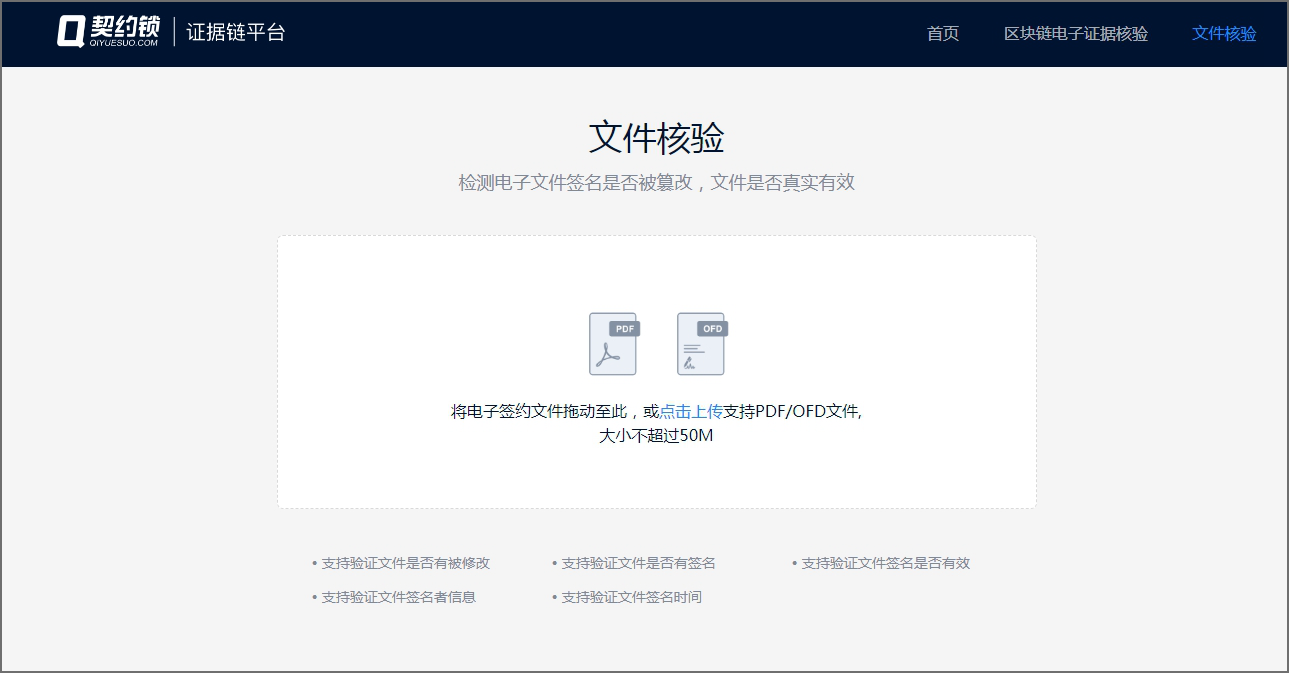Viewport: 1289px width, 673px height.
Task: Click the 支持验证文件签名者信息 feature item
Action: click(x=398, y=597)
